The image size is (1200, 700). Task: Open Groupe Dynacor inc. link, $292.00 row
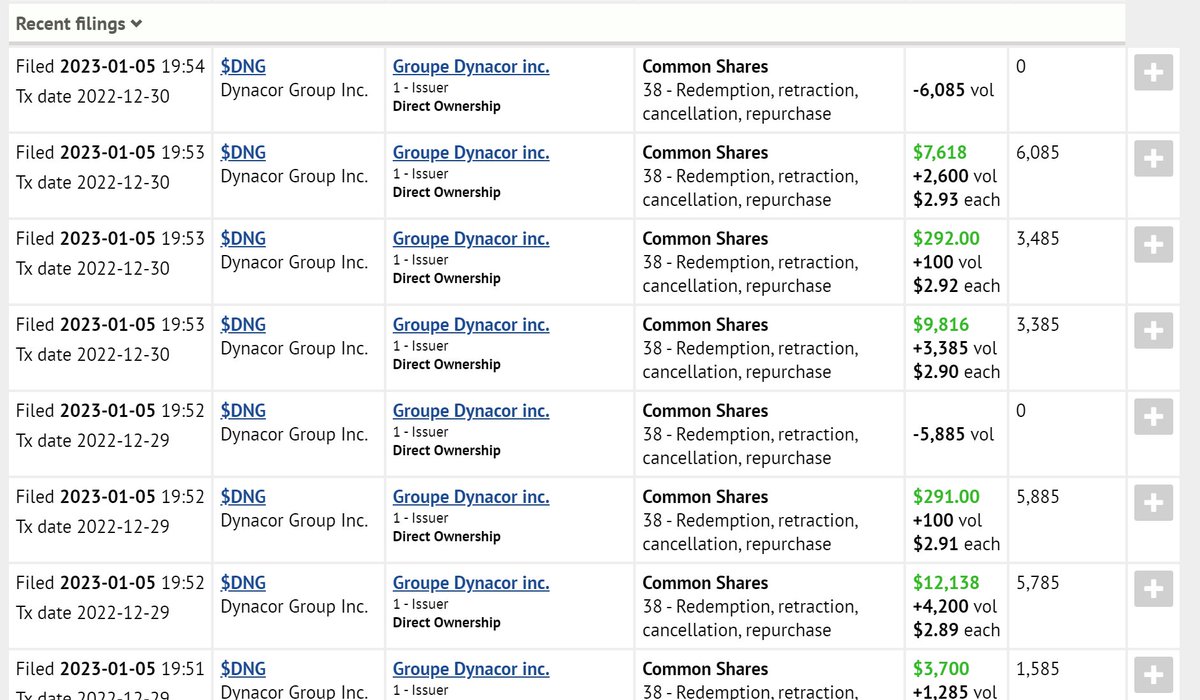click(x=471, y=239)
